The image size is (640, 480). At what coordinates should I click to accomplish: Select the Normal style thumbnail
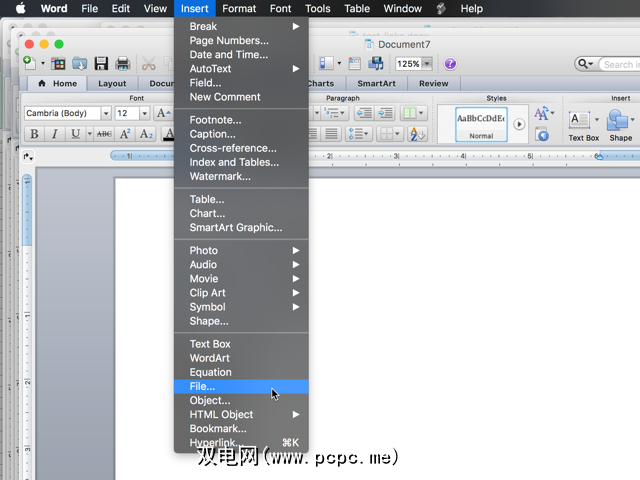481,124
